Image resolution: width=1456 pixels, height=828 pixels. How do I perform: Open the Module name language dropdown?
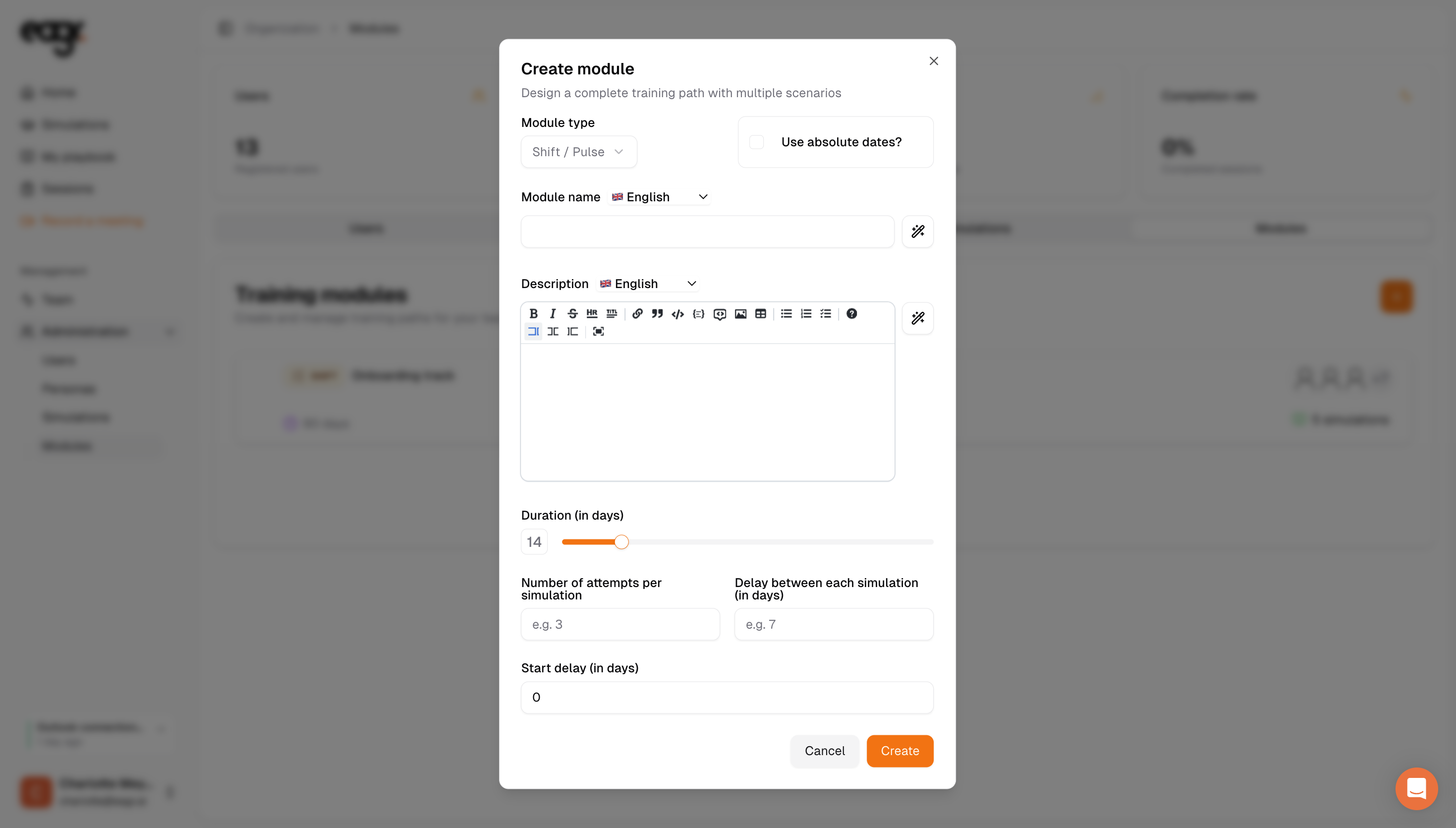pos(659,197)
